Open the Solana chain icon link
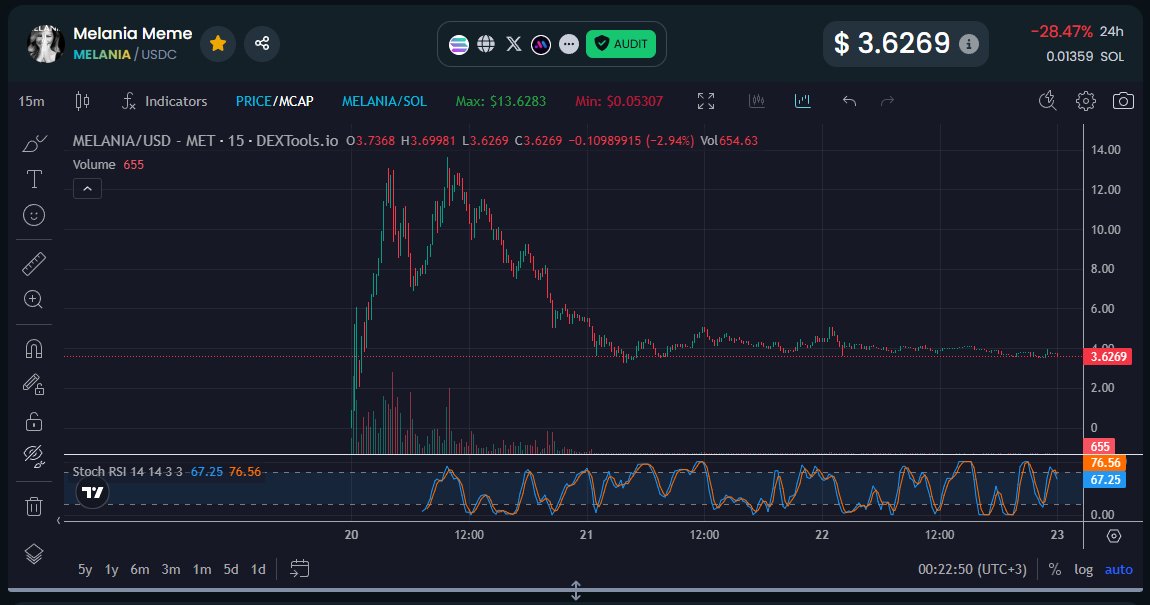 click(458, 45)
